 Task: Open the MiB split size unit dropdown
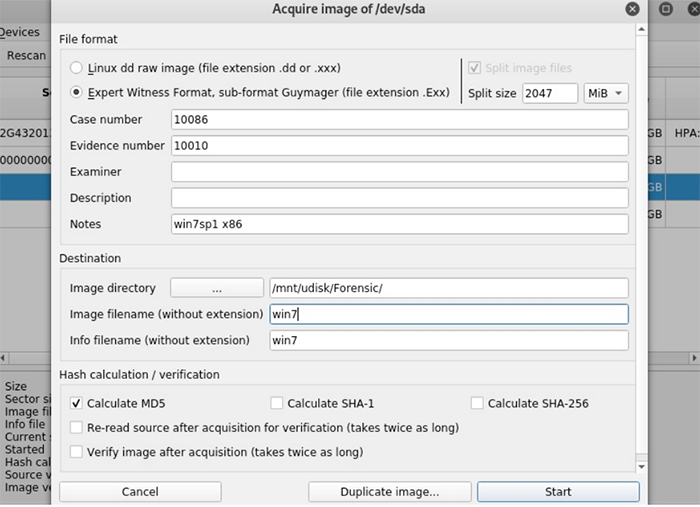[606, 93]
